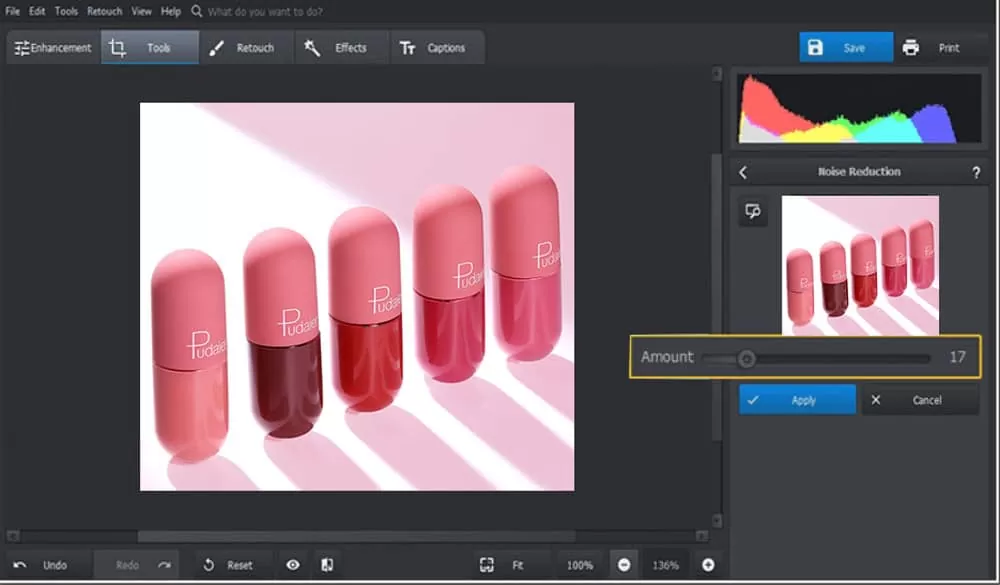
Task: Click the Save button
Action: [x=846, y=48]
